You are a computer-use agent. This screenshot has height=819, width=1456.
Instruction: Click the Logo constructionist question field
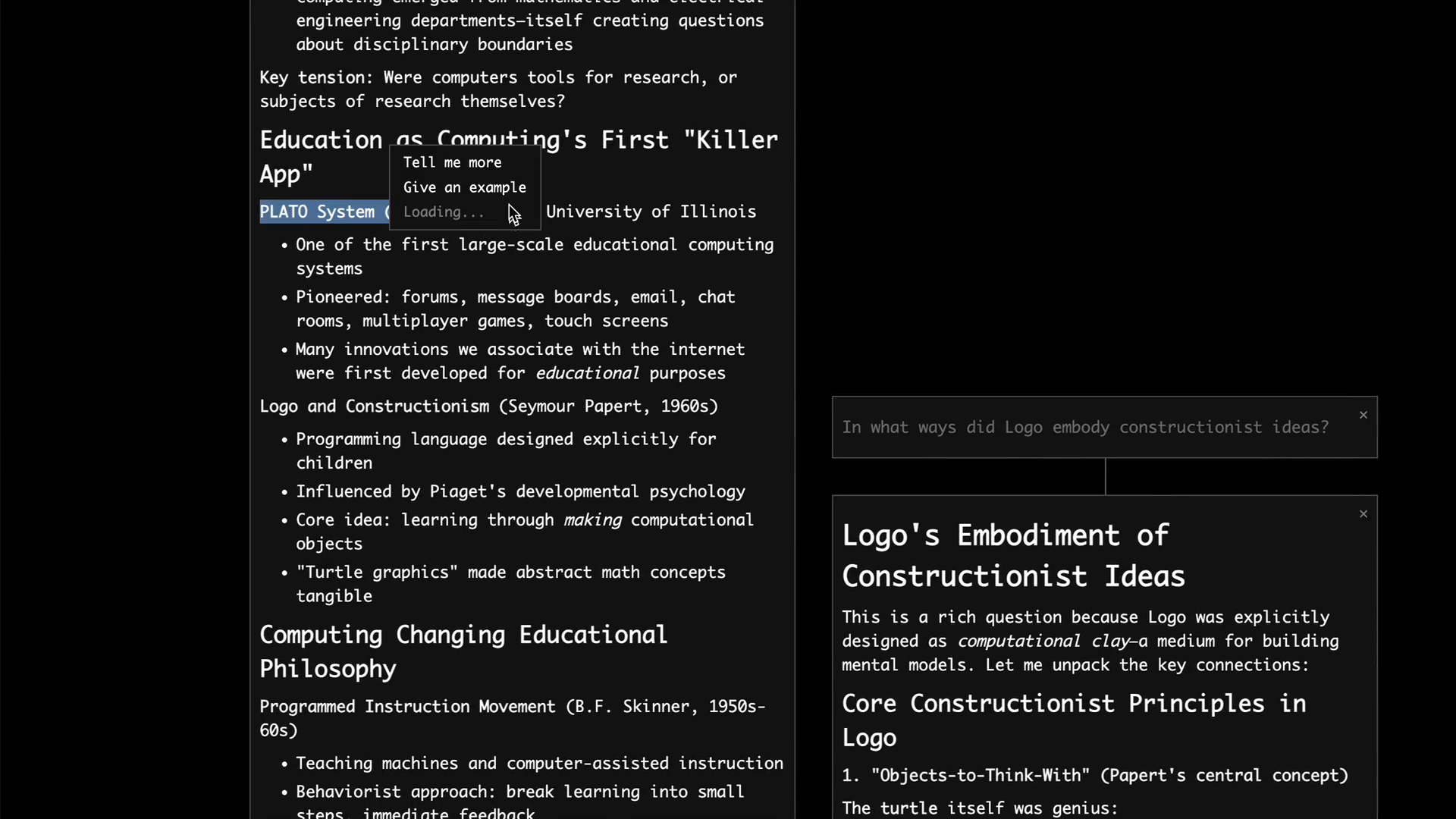[1084, 428]
